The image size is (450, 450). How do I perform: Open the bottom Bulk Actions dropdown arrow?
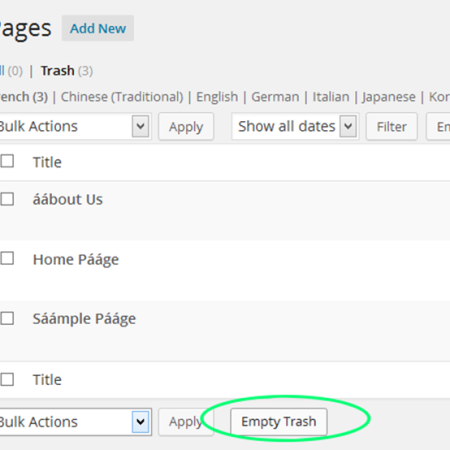coord(140,422)
